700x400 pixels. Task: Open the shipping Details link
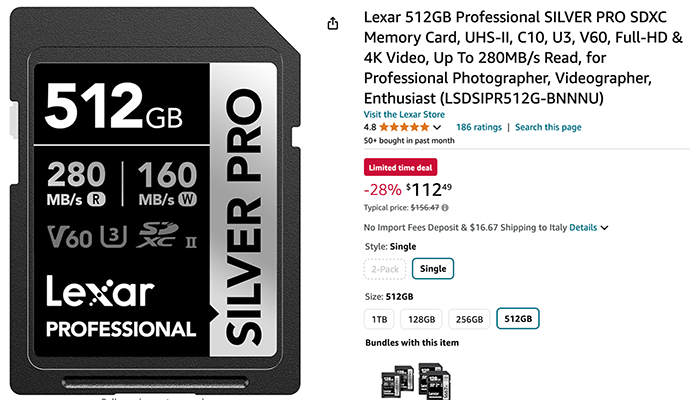point(583,228)
